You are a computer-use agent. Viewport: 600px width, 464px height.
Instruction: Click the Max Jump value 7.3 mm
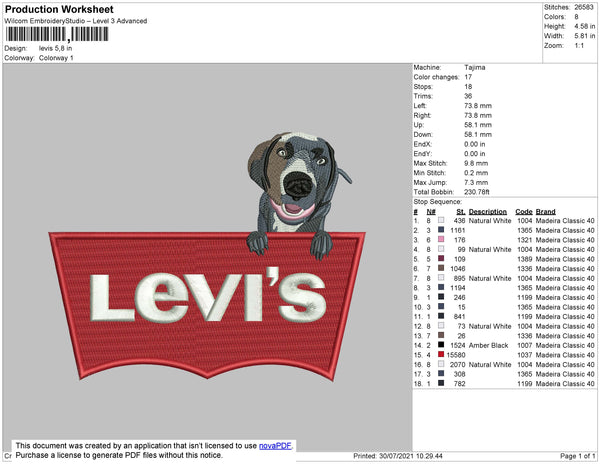coord(476,182)
